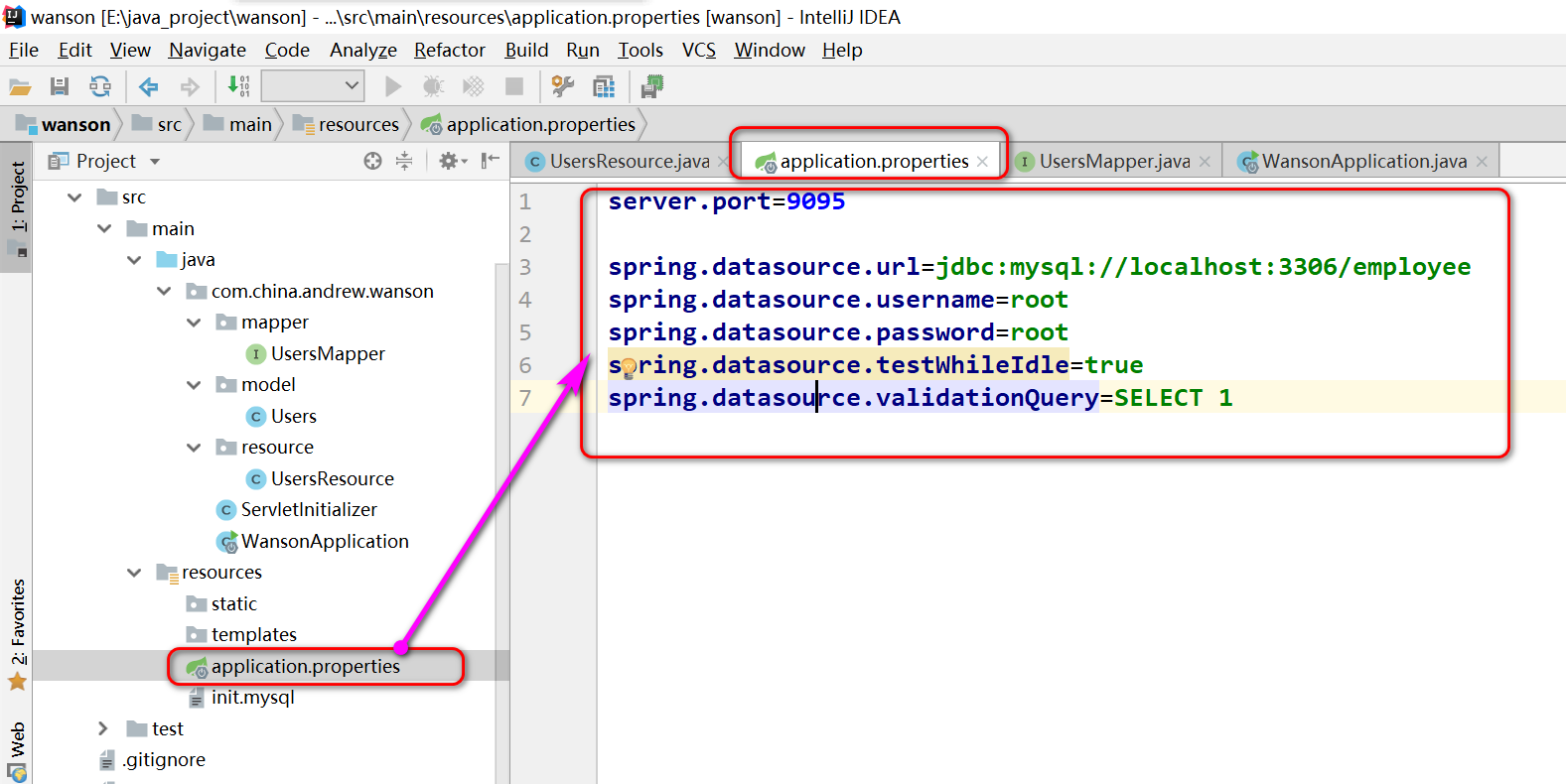1566x784 pixels.
Task: Open the Edit menu
Action: [74, 50]
